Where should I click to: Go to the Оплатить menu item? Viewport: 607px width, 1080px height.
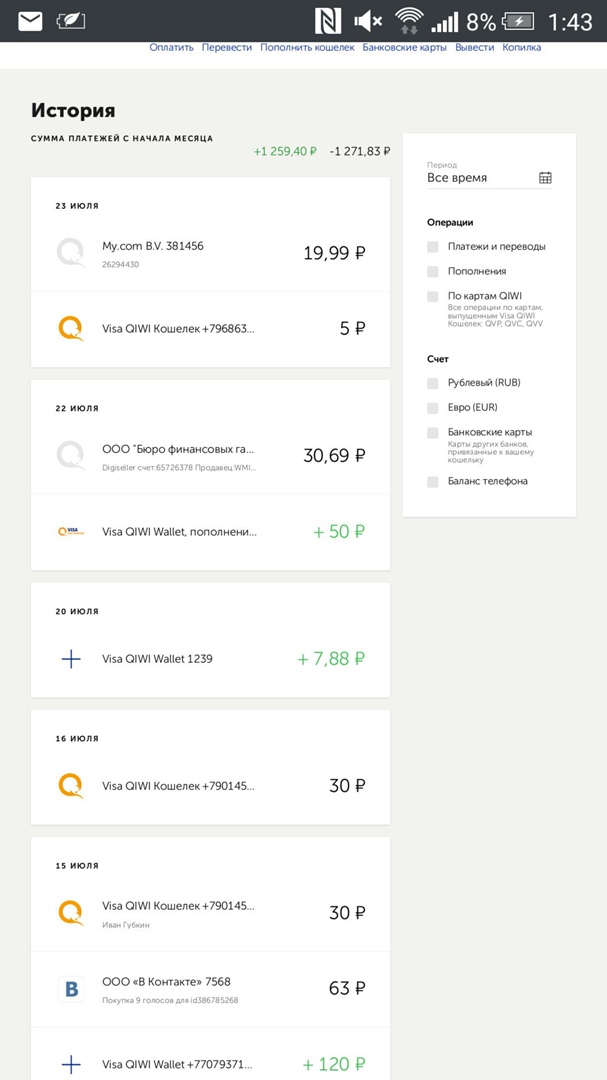[x=171, y=47]
